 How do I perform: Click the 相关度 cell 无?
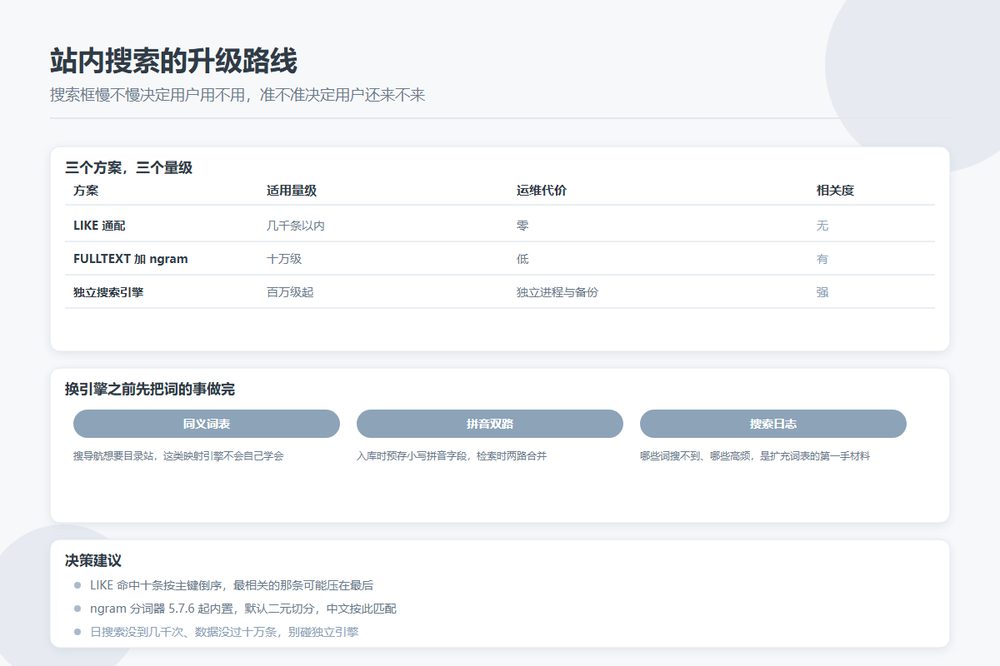[822, 225]
